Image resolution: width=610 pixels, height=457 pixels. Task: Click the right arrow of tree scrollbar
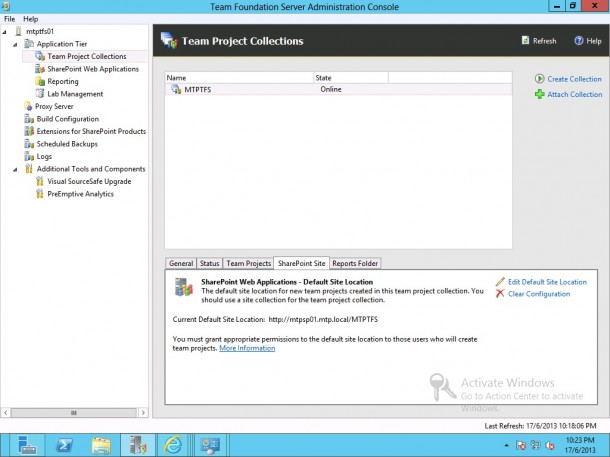pyautogui.click(x=143, y=412)
